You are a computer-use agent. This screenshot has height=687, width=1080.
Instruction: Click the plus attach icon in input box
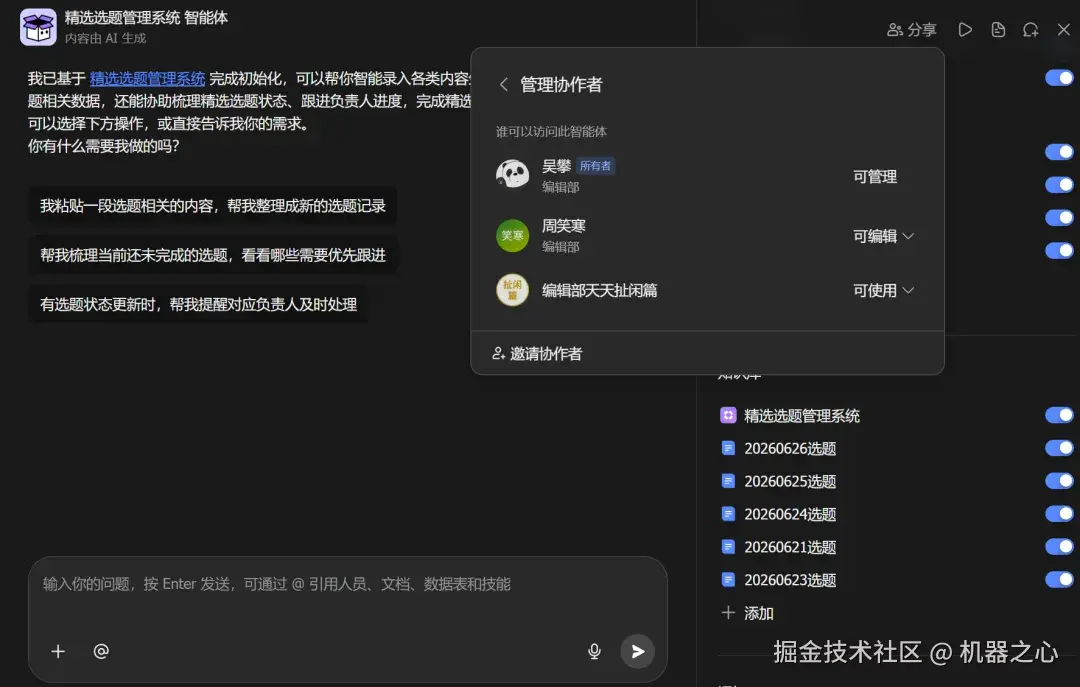58,651
